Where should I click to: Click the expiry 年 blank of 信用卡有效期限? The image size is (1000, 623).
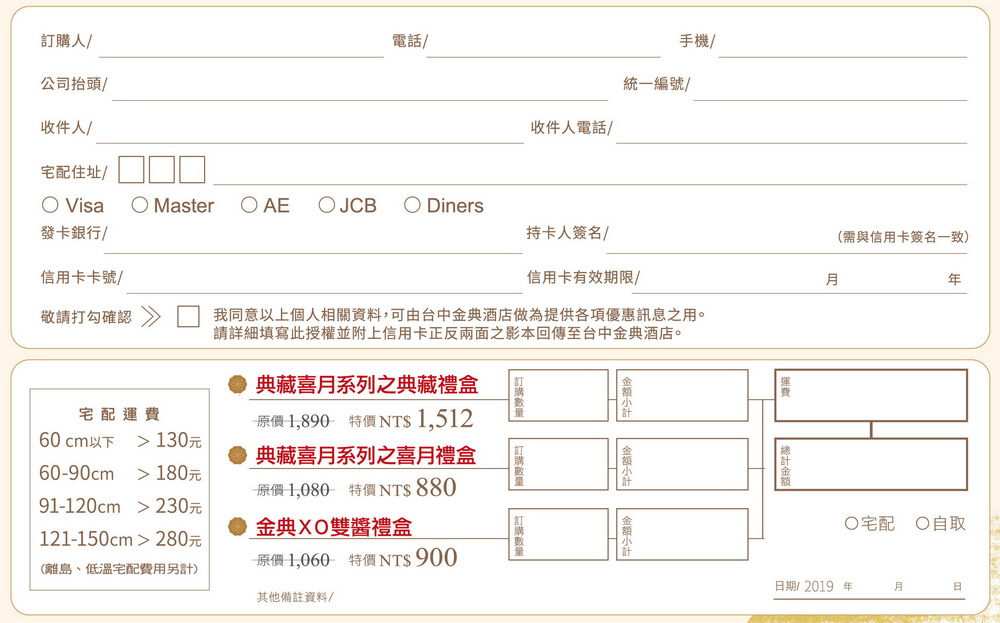click(893, 280)
